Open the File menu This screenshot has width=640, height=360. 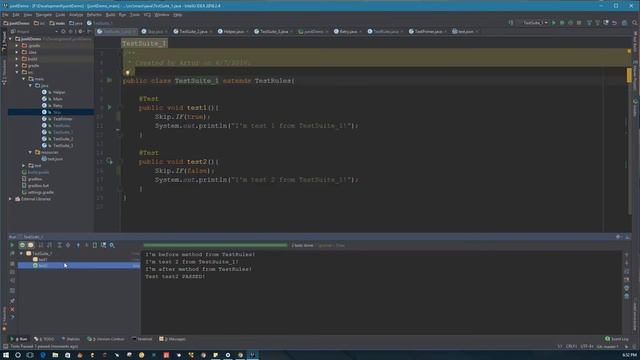(5, 15)
